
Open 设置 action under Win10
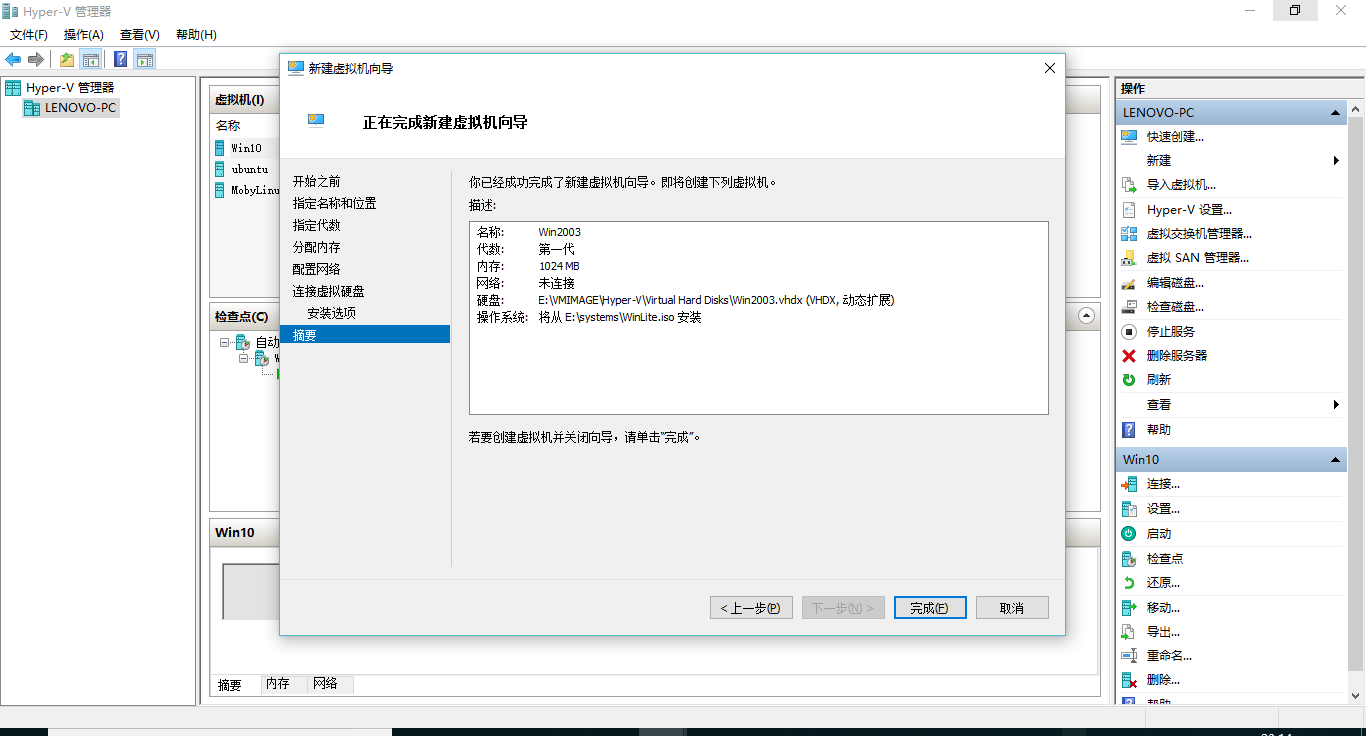1163,509
